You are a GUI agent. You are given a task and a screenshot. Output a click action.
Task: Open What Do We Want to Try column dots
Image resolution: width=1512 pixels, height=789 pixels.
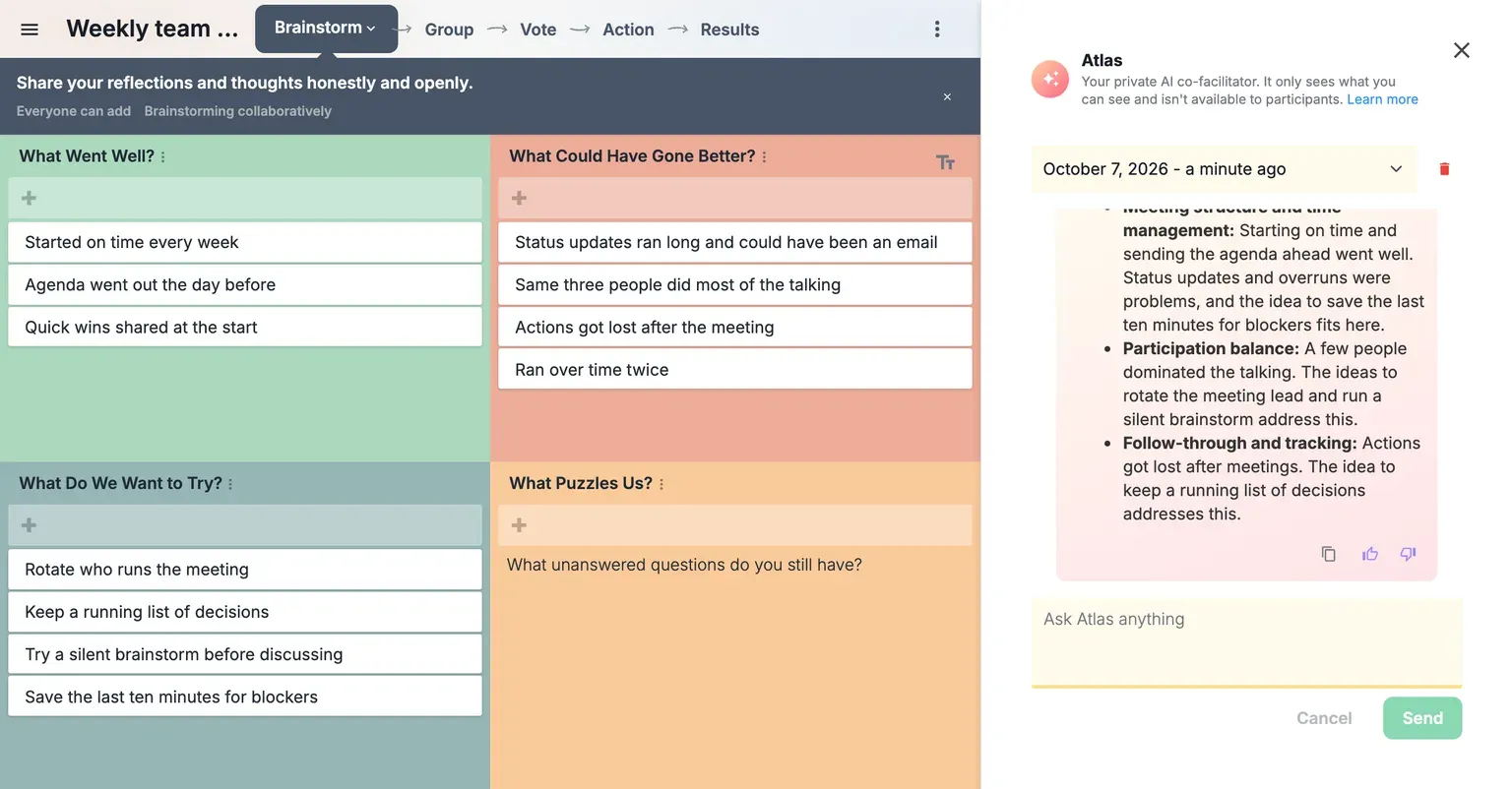(230, 484)
